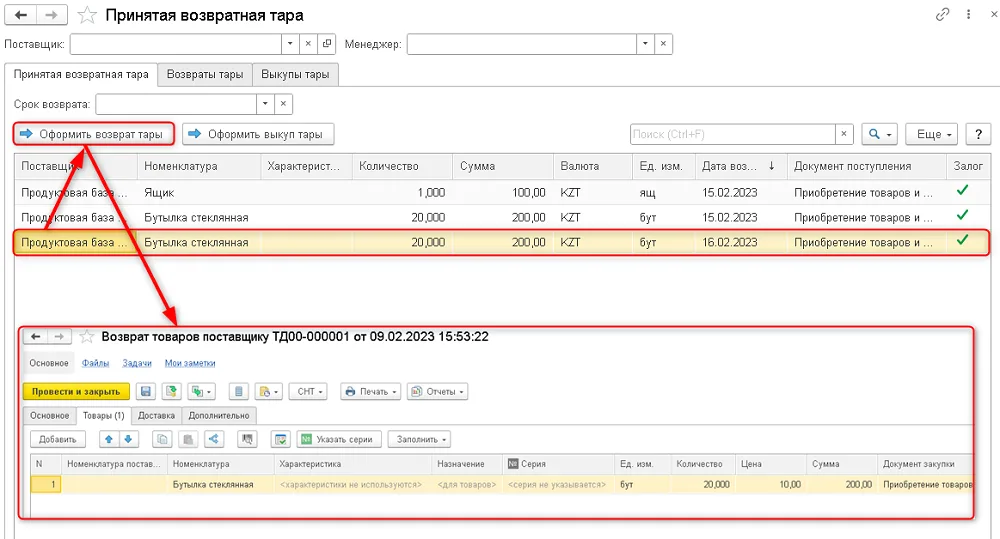Click the help question mark button
The width and height of the screenshot is (1000, 539).
pos(978,135)
